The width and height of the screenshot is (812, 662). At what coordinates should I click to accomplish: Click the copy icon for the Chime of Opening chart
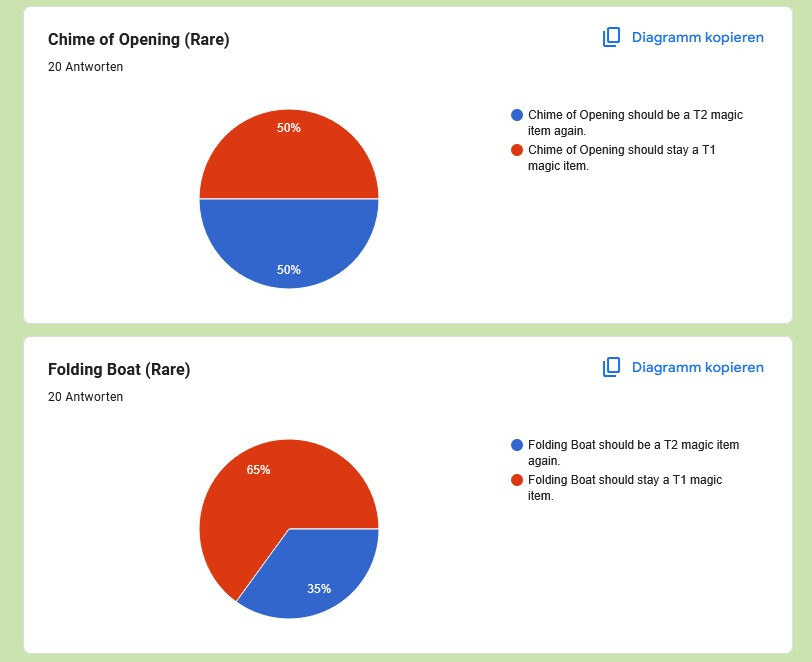click(x=612, y=37)
